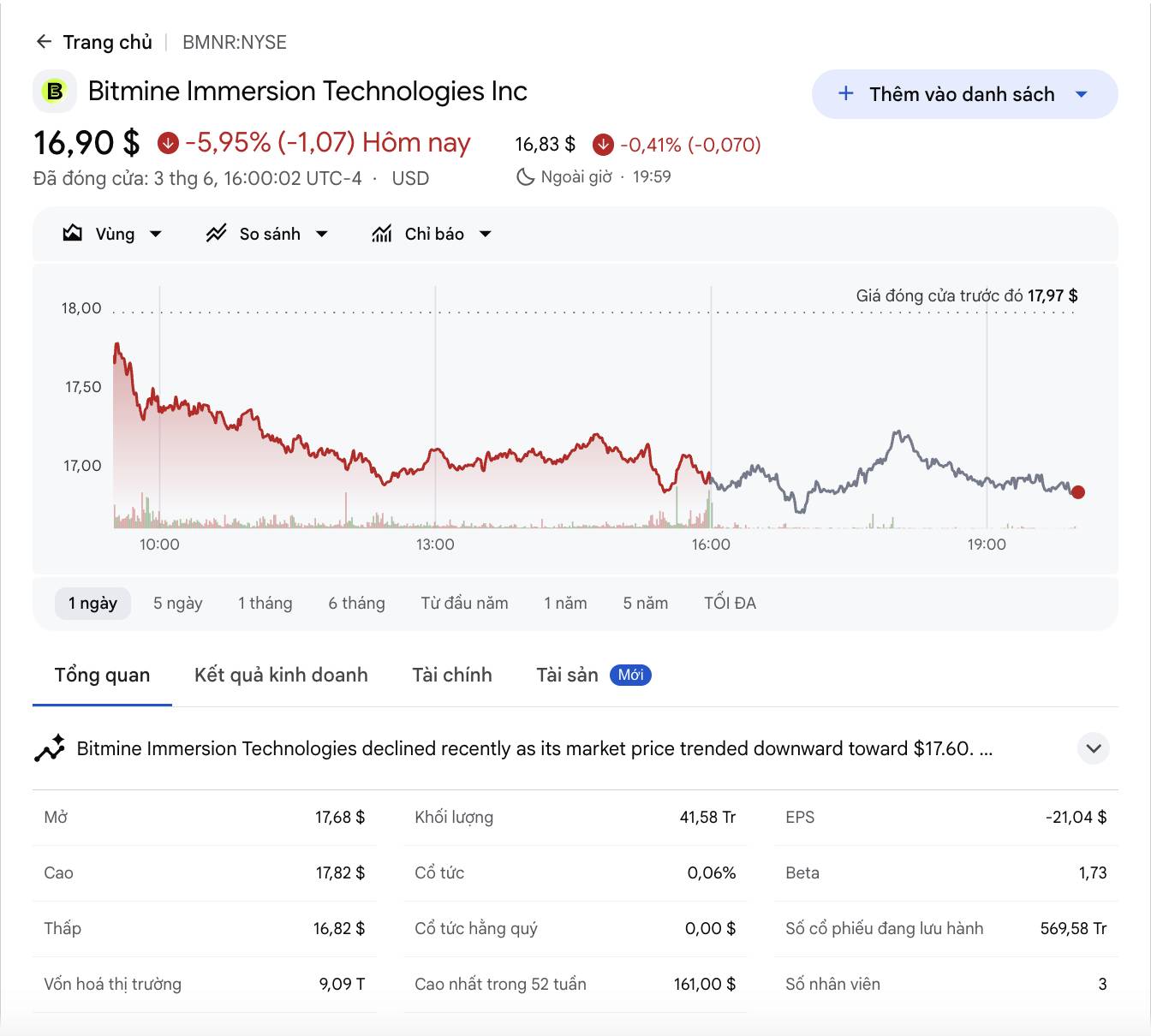Open the Thêm vào danh sách dropdown caret
This screenshot has height=1036, width=1151.
click(1082, 94)
